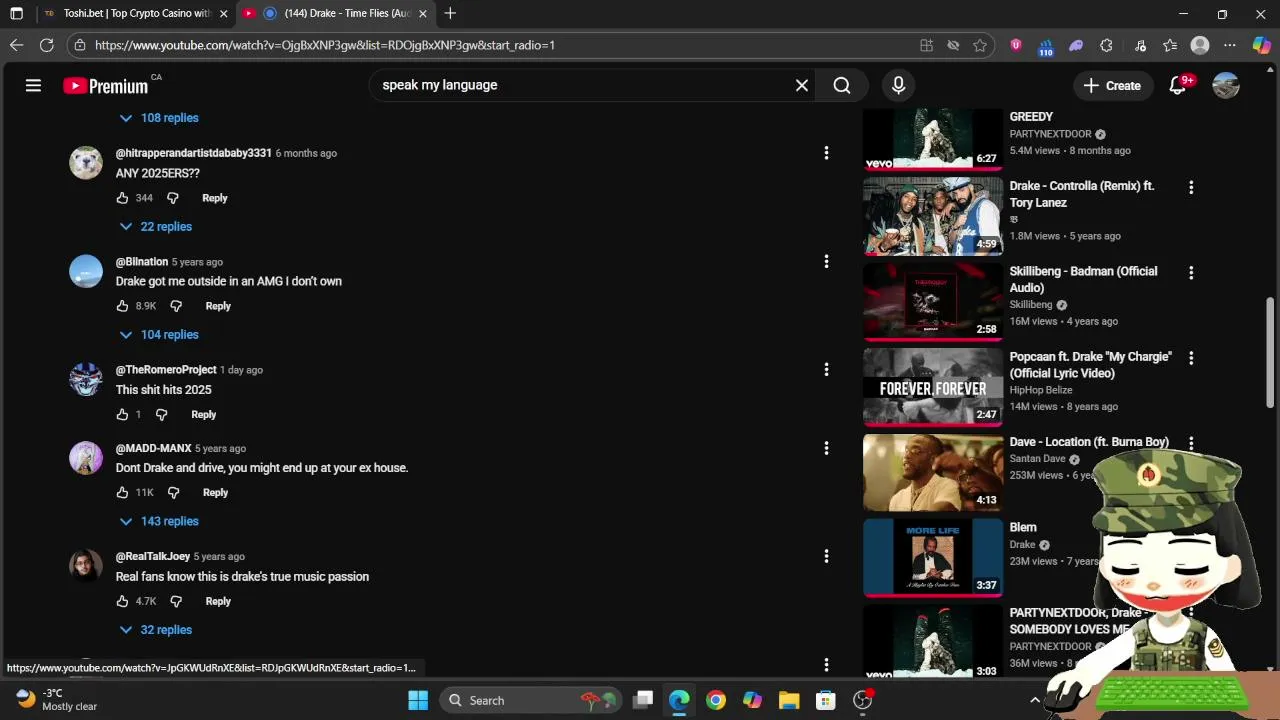Reply to @RealTalkJoey's comment
The height and width of the screenshot is (720, 1280).
pyautogui.click(x=218, y=601)
